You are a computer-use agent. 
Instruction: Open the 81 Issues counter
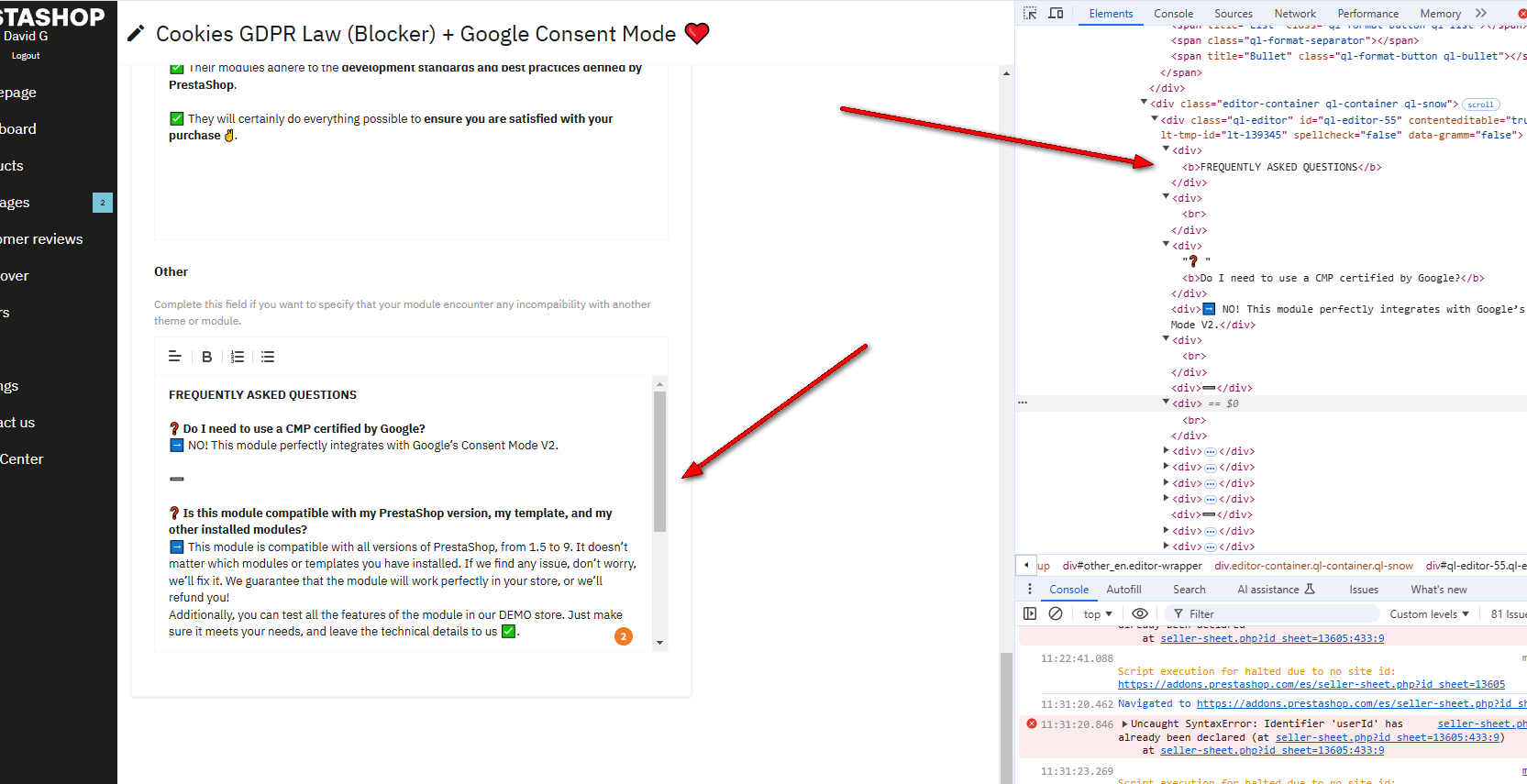[1509, 614]
